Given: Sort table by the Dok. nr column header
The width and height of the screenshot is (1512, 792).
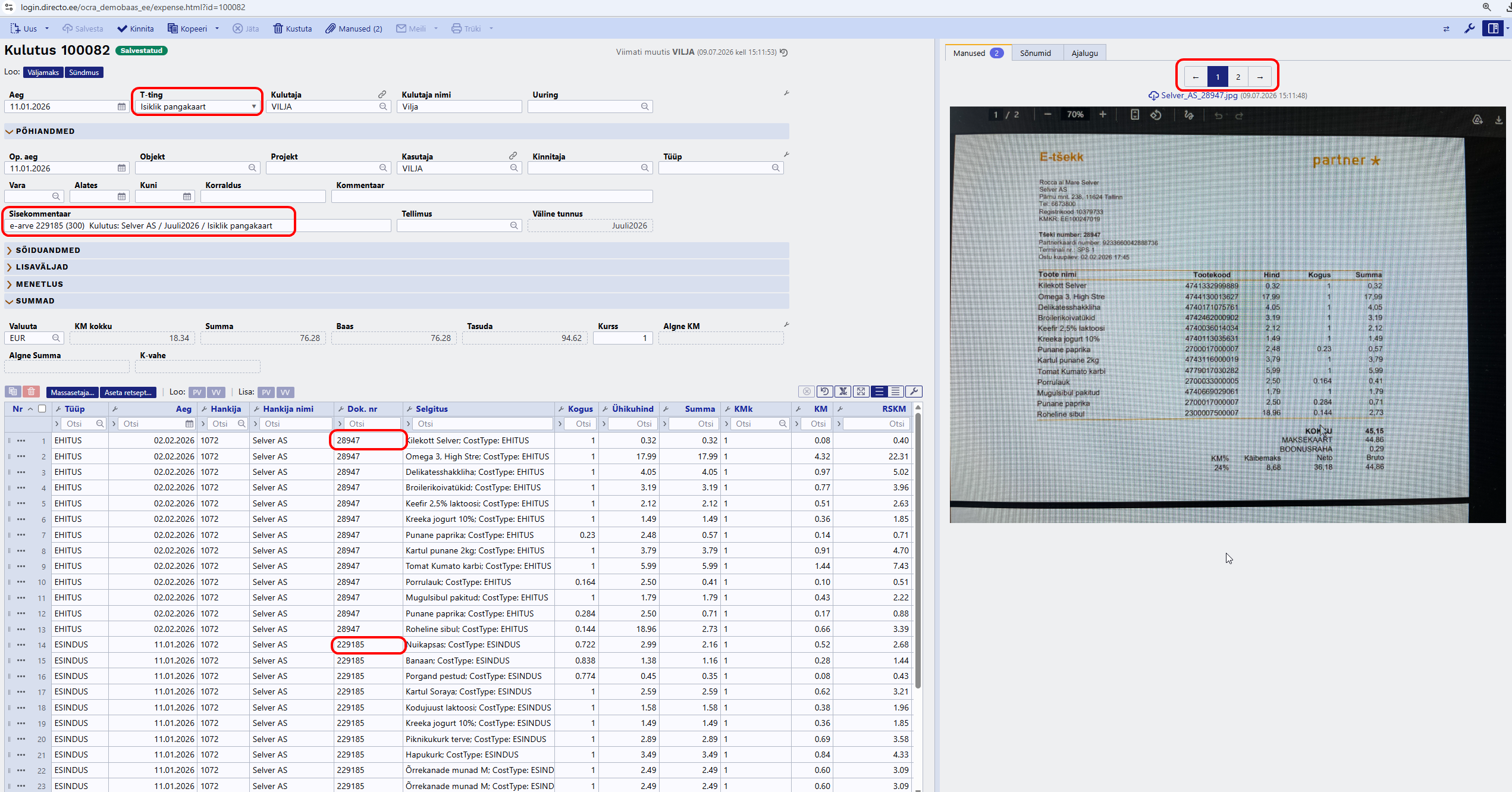Looking at the screenshot, I should tap(362, 409).
